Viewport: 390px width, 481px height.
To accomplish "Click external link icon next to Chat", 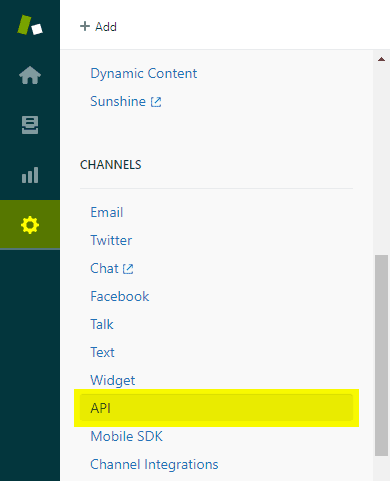I will click(x=128, y=269).
